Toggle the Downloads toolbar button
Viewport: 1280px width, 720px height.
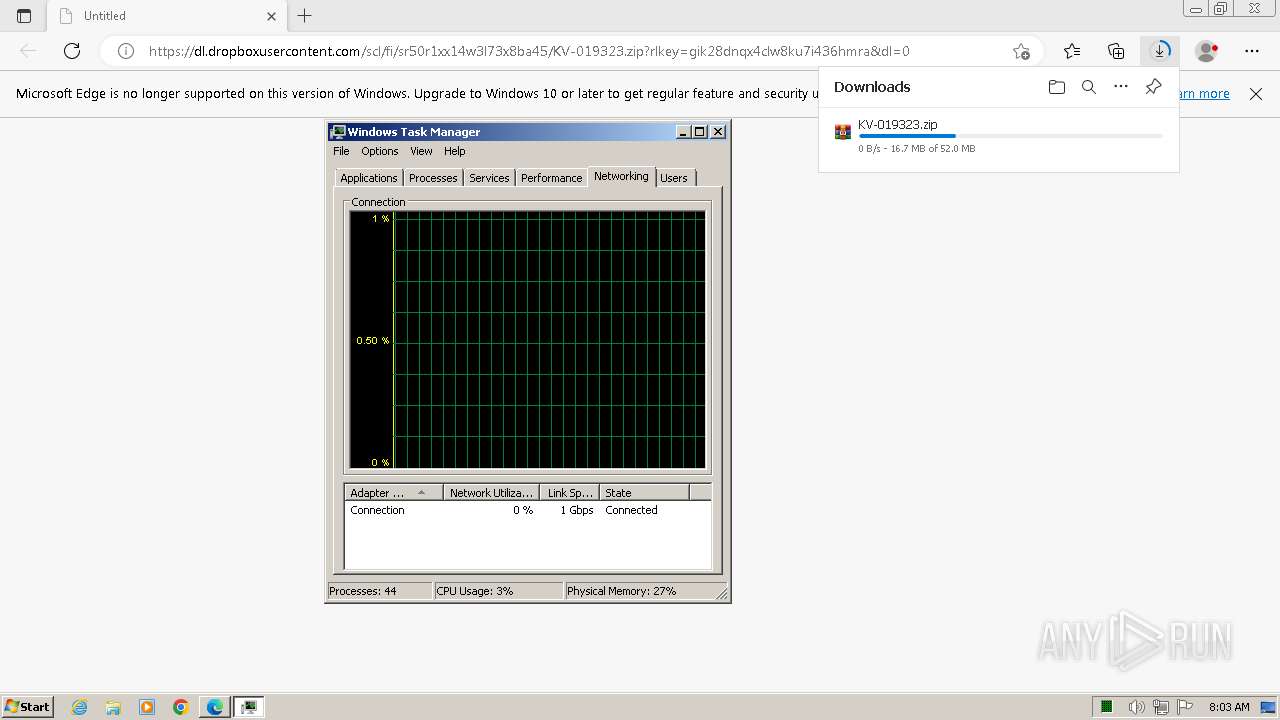click(1160, 51)
